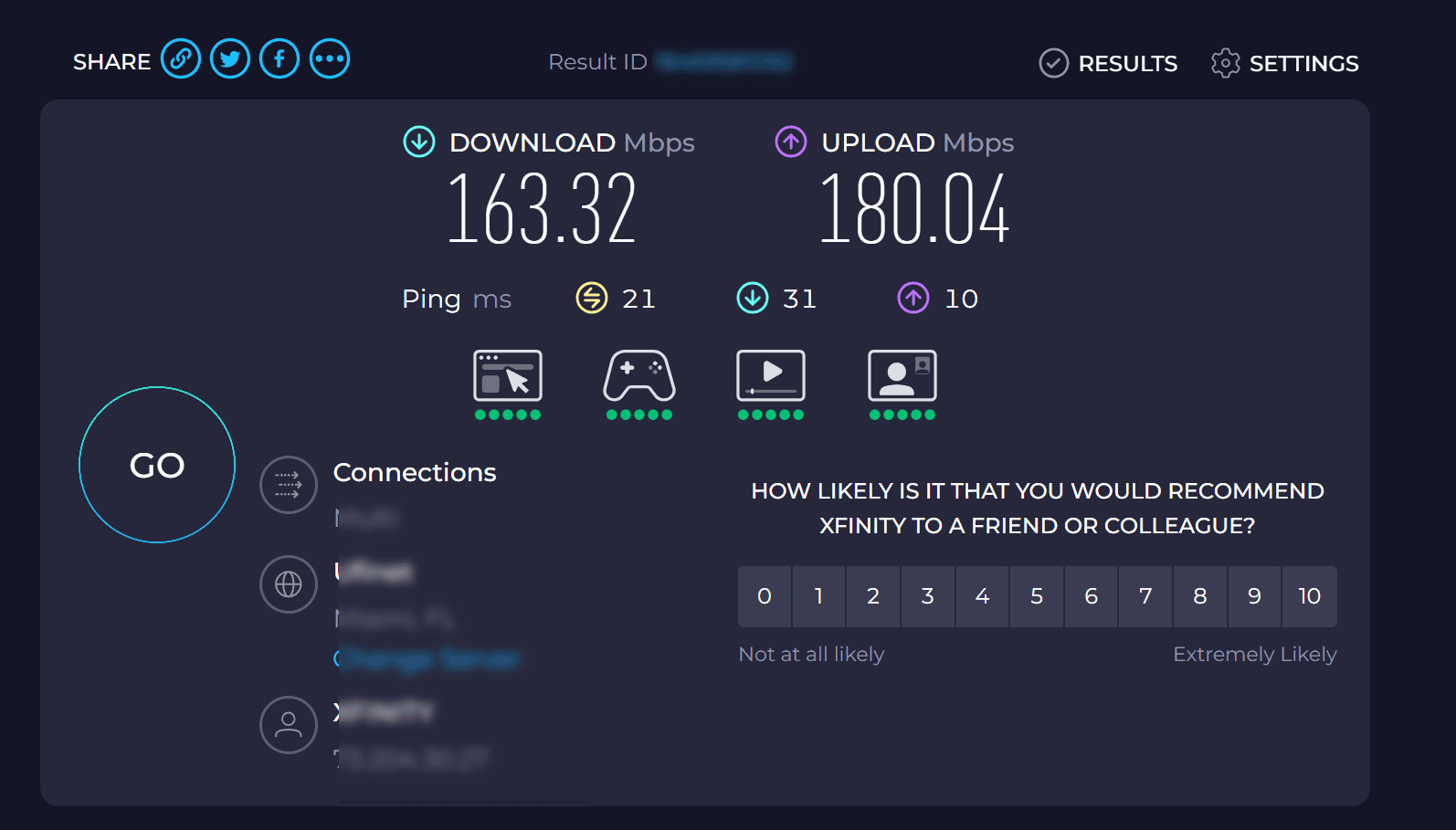Click the server globe icon
Image resolution: width=1456 pixels, height=830 pixels.
pyautogui.click(x=289, y=584)
